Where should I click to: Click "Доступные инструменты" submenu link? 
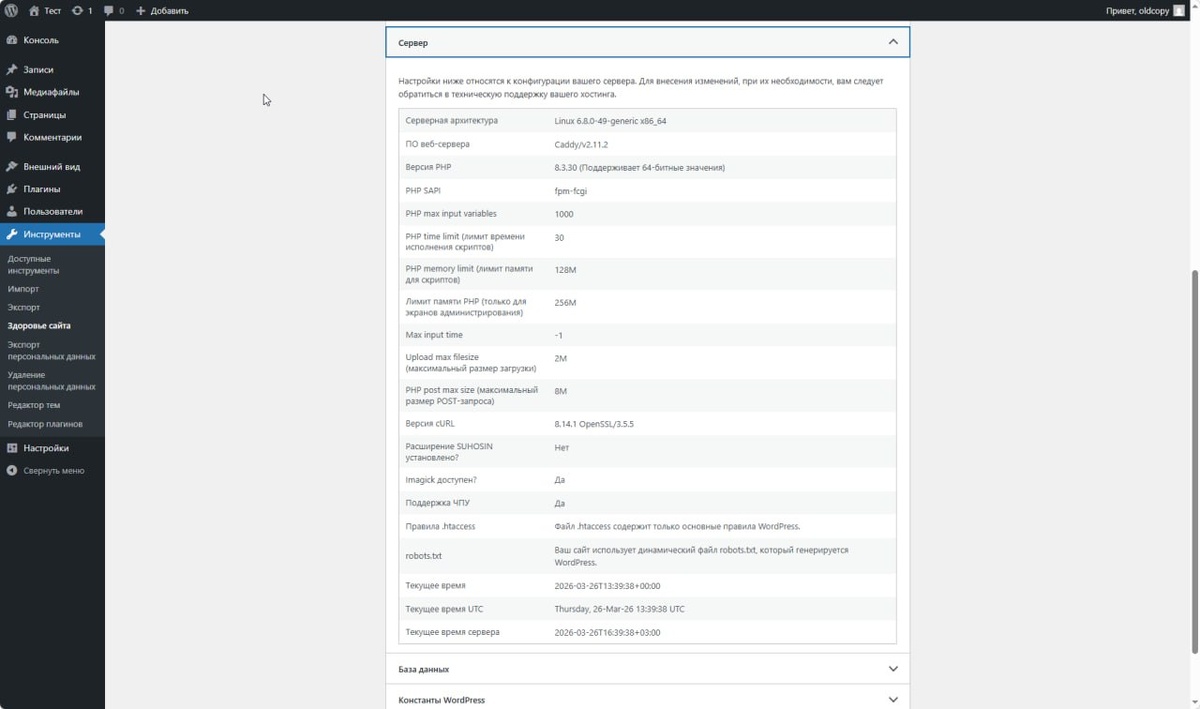33,265
